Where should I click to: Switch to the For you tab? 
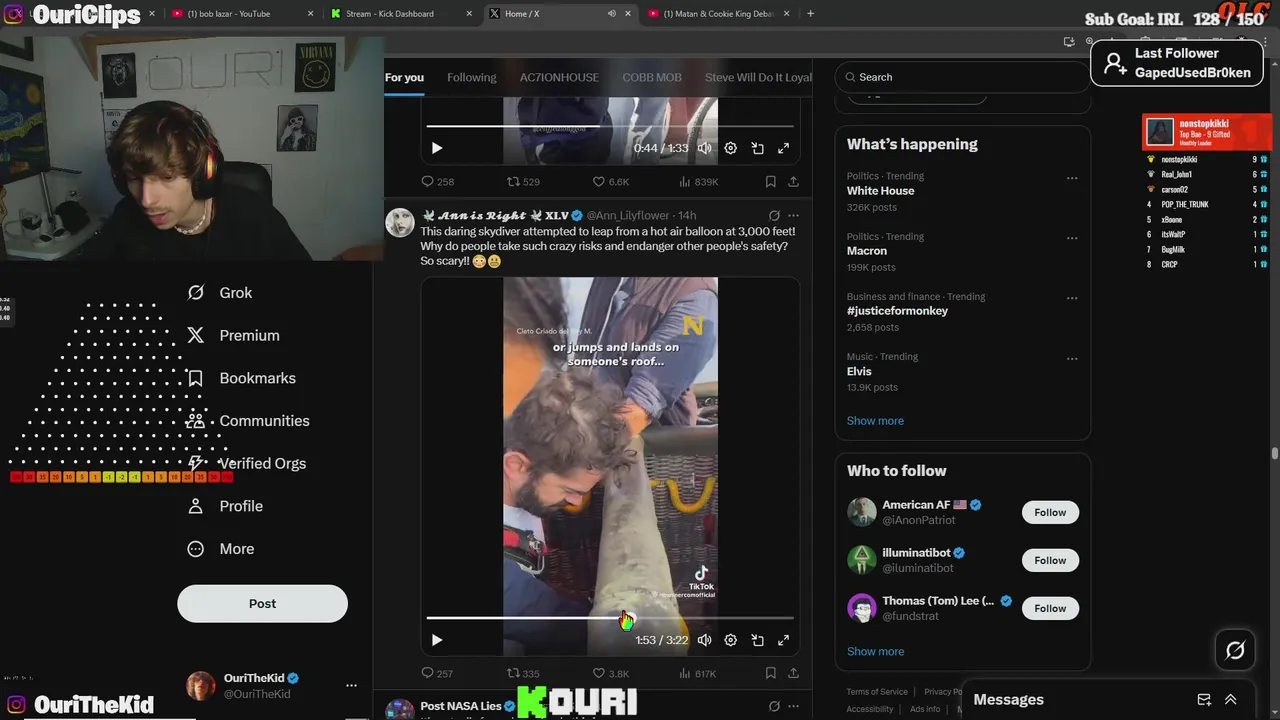(x=404, y=77)
